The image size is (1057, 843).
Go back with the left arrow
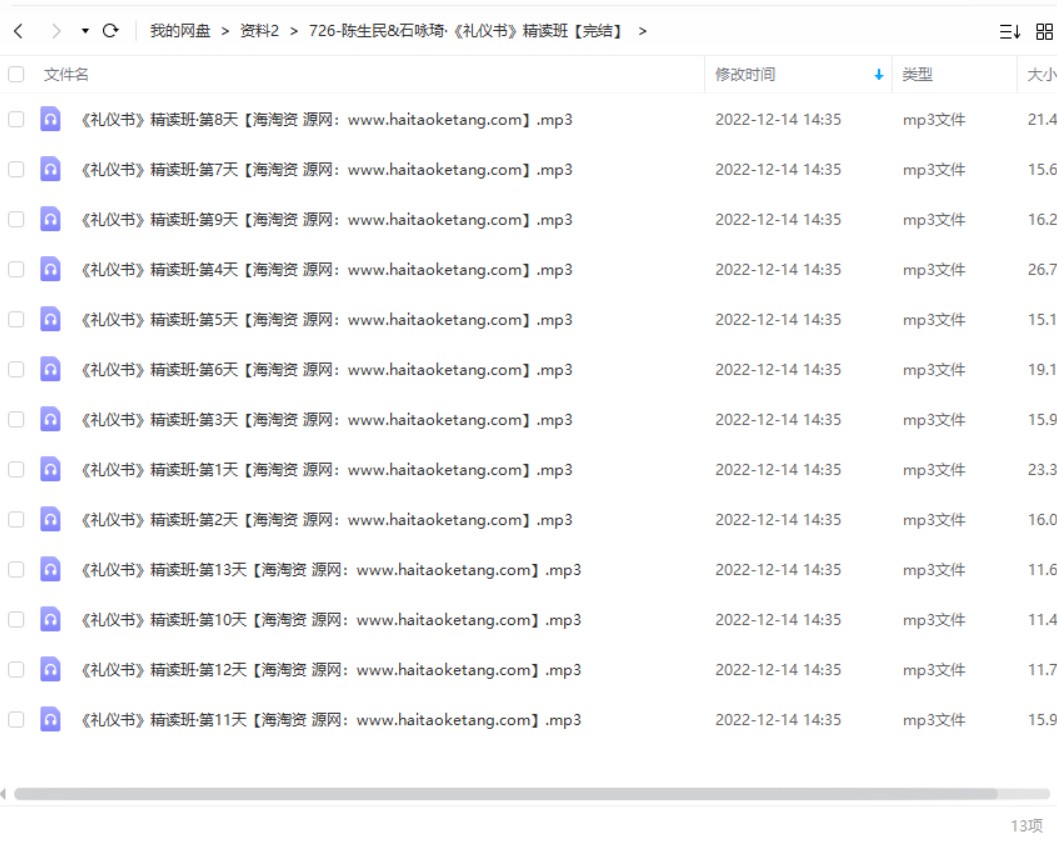click(18, 31)
